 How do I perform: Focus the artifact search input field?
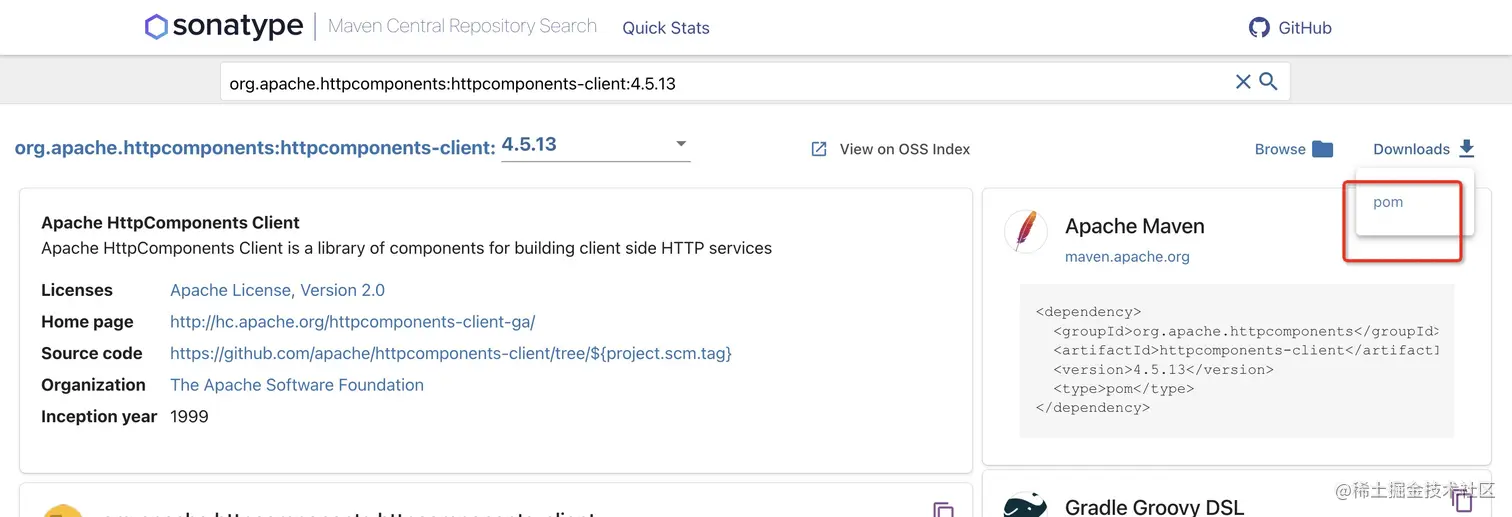(x=728, y=83)
